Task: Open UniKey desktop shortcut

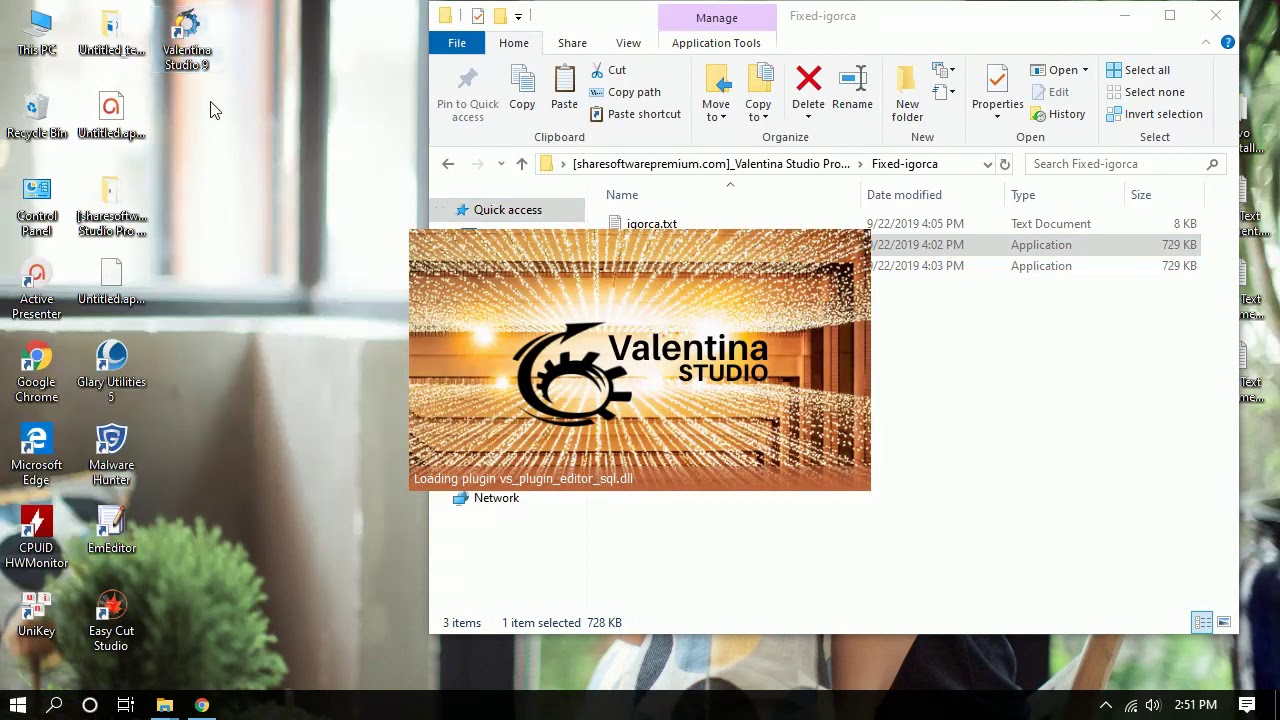Action: tap(37, 614)
